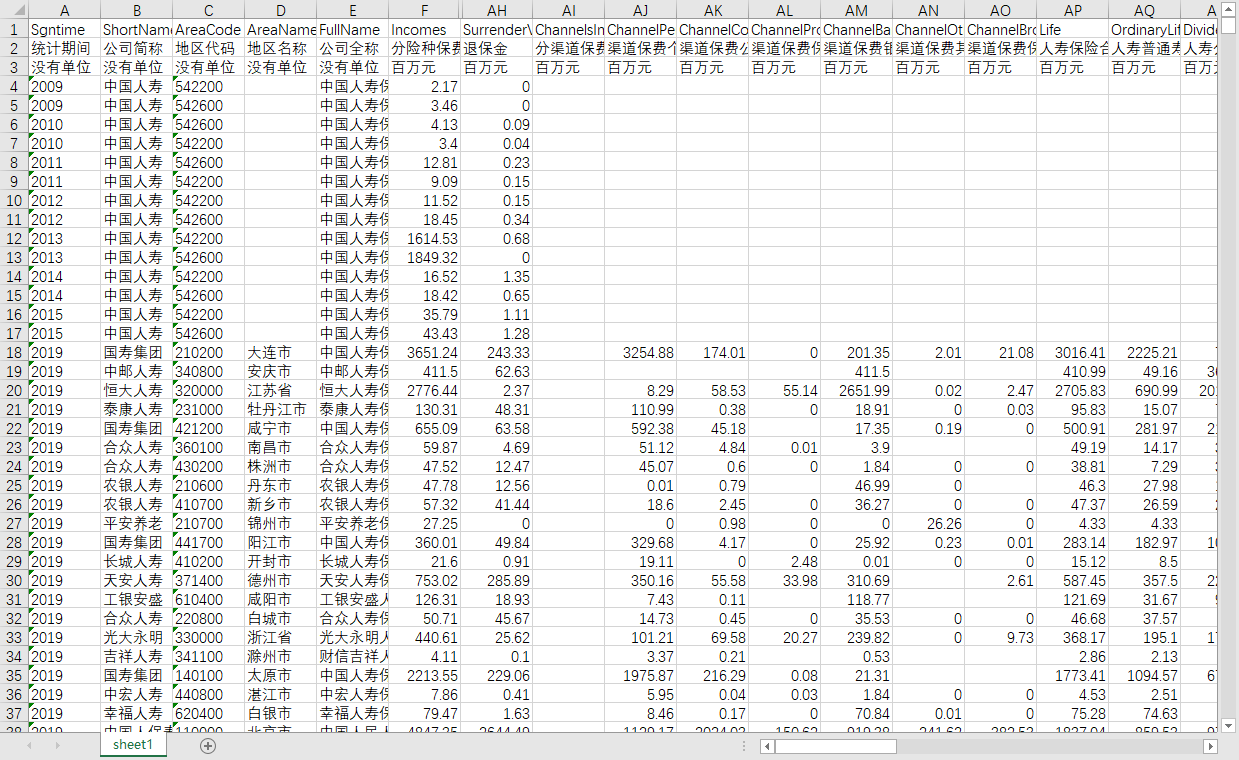The image size is (1239, 760).
Task: Select the 'FullName' header cell
Action: pyautogui.click(x=353, y=30)
